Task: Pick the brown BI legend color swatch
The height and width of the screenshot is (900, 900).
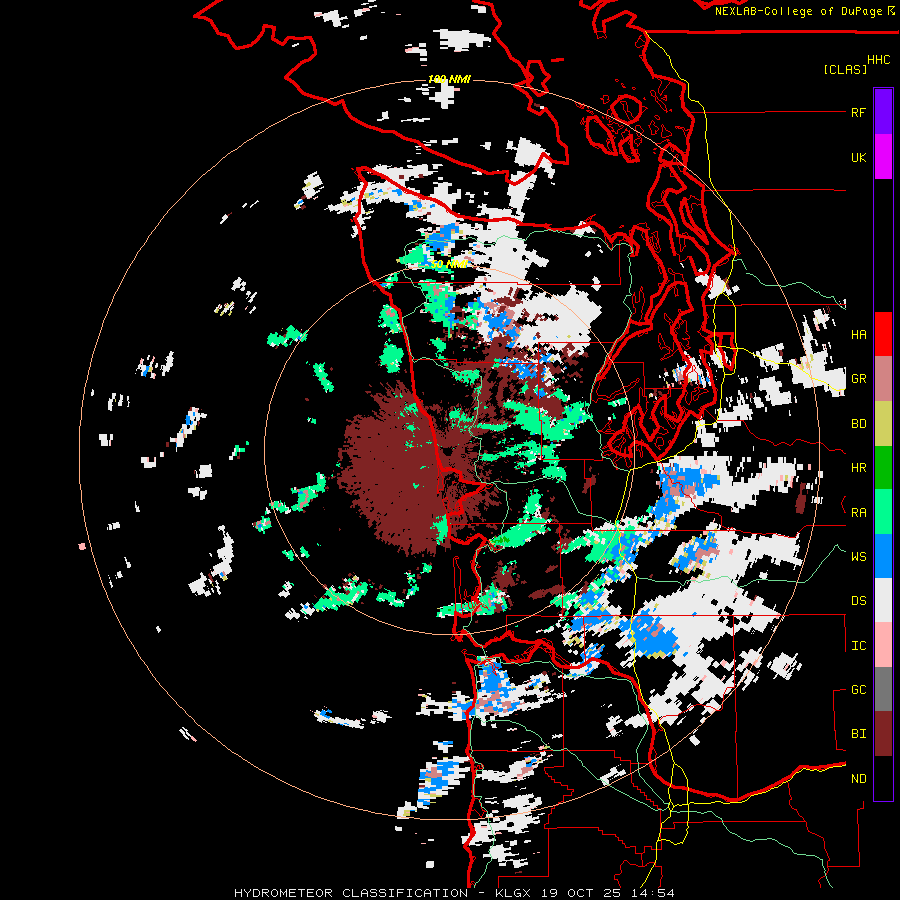Action: 883,734
